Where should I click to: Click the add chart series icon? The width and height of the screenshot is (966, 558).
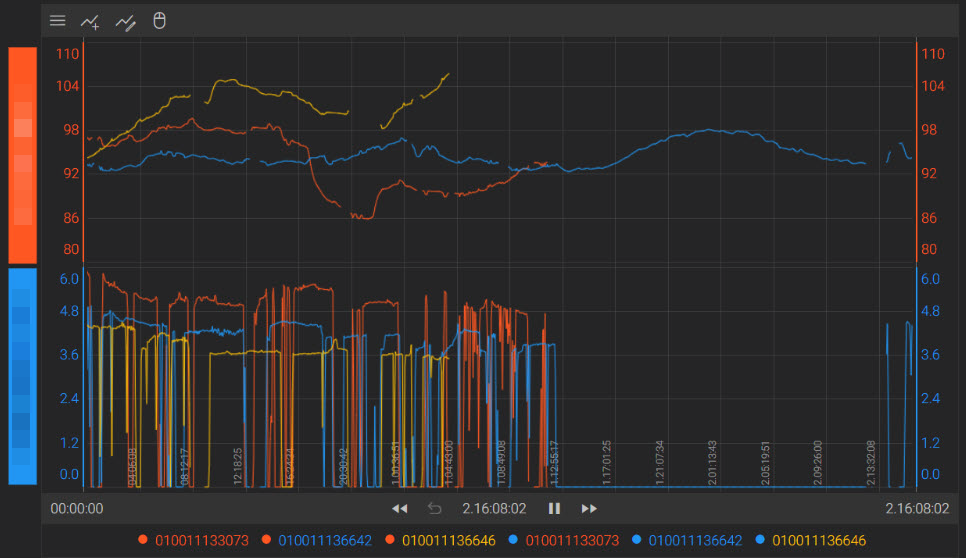(90, 22)
